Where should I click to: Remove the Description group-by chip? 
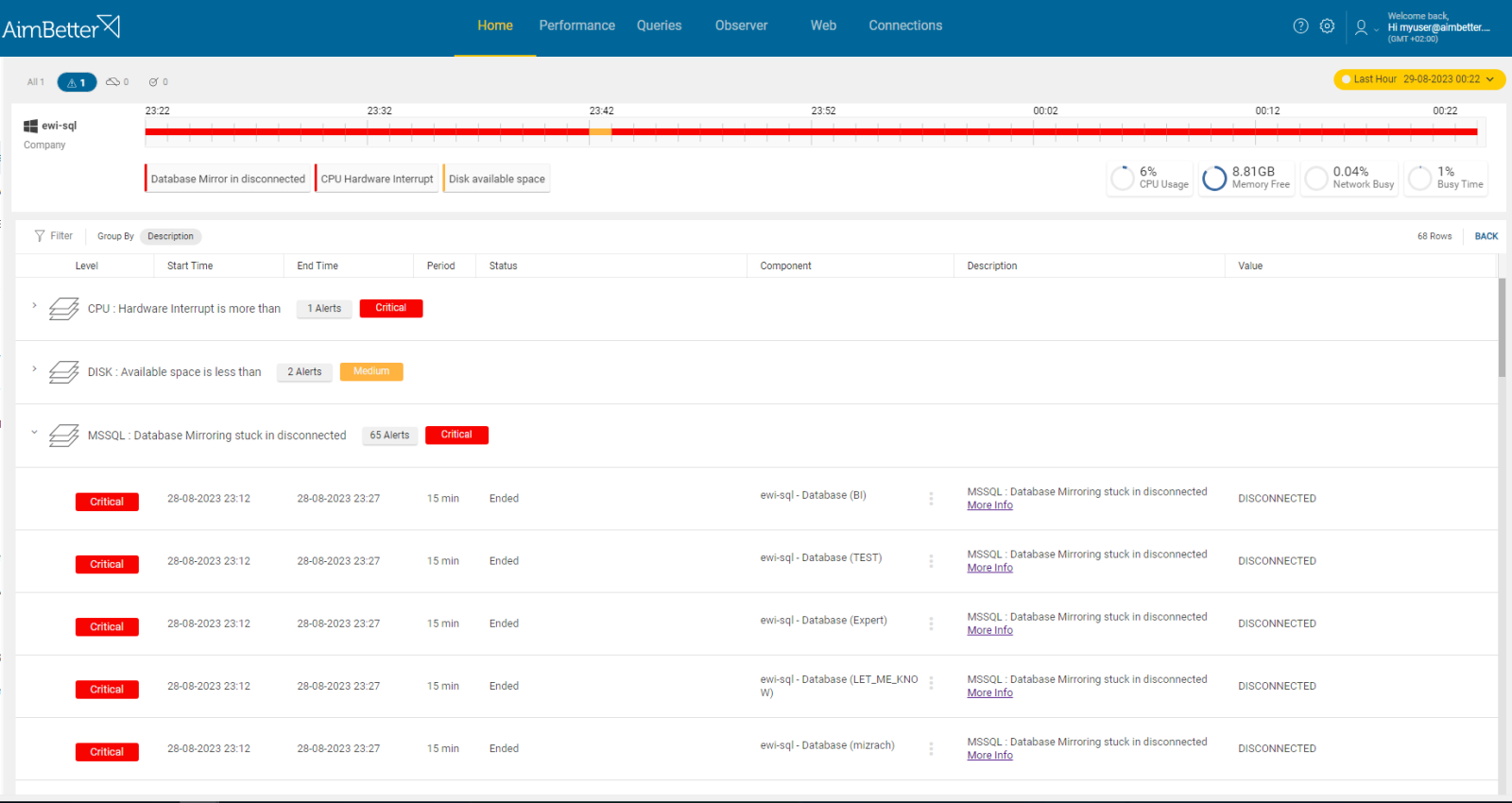[x=170, y=236]
